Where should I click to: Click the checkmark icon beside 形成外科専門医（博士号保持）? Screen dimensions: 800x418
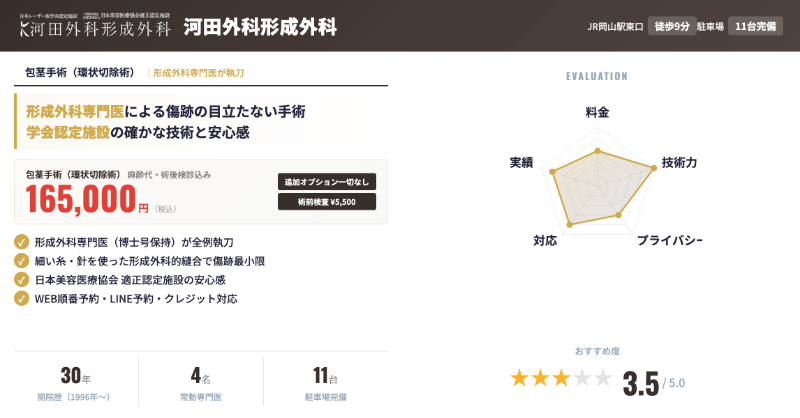pos(21,242)
